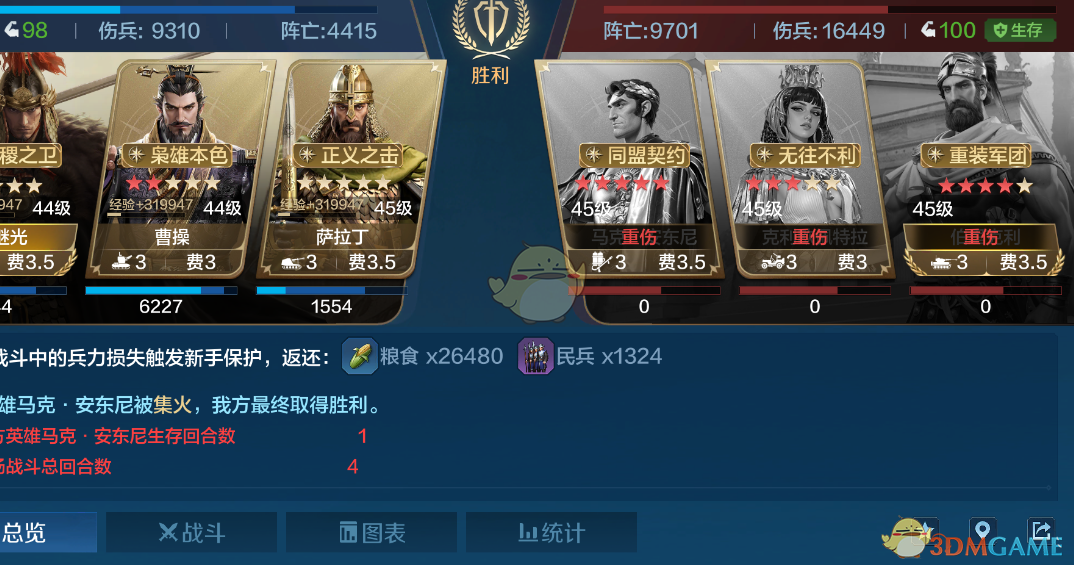Click the central victory shield emblem
Viewport: 1074px width, 565px height.
pos(491,26)
